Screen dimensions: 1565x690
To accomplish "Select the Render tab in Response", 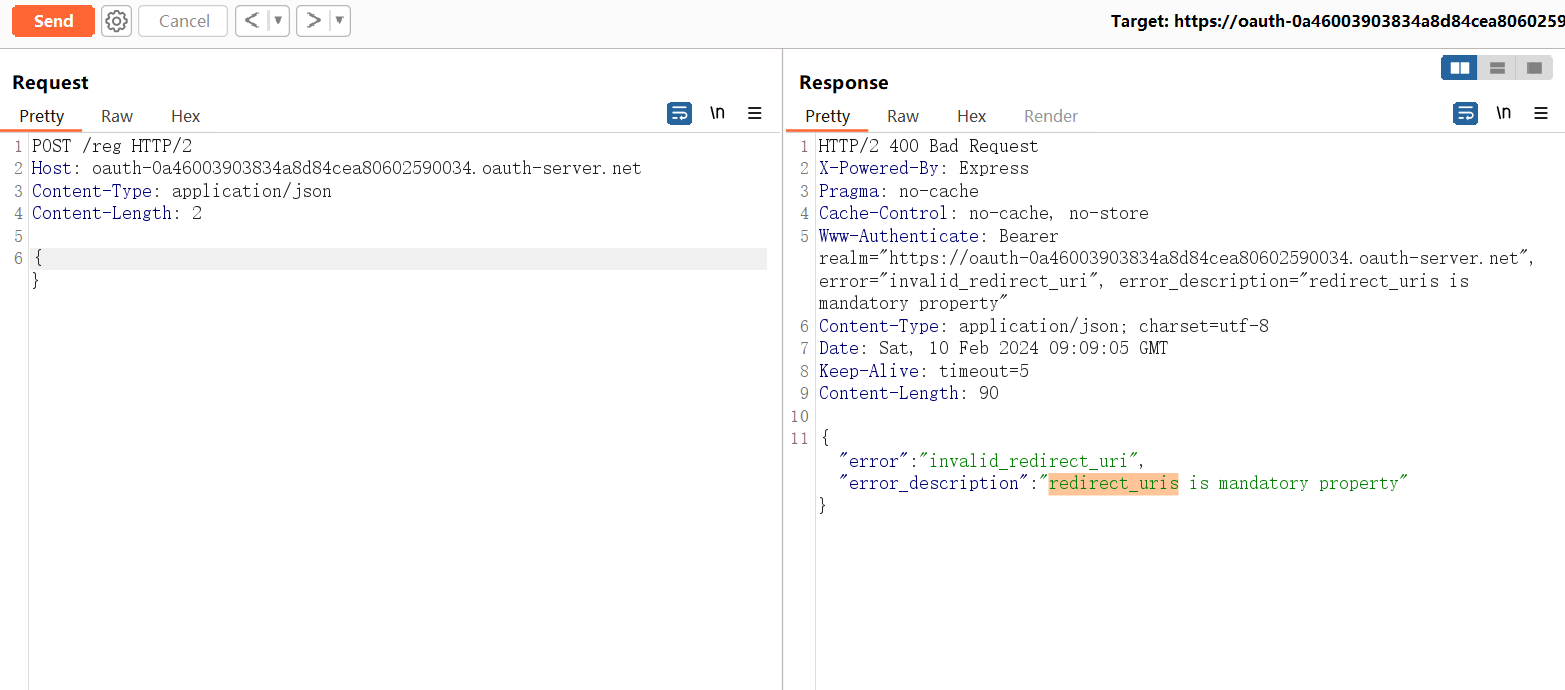I will click(1051, 116).
